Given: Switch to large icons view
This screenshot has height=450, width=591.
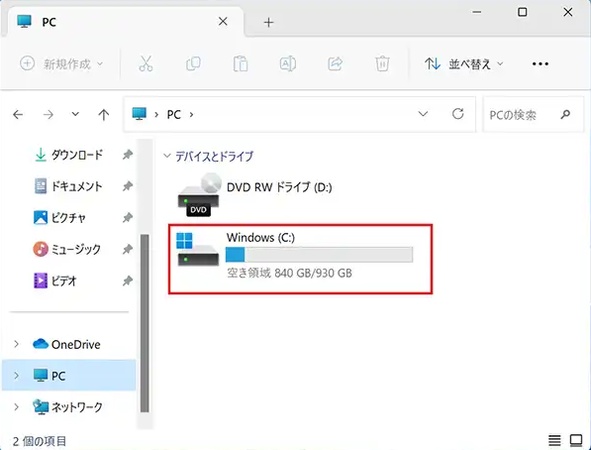Looking at the screenshot, I should pos(576,440).
